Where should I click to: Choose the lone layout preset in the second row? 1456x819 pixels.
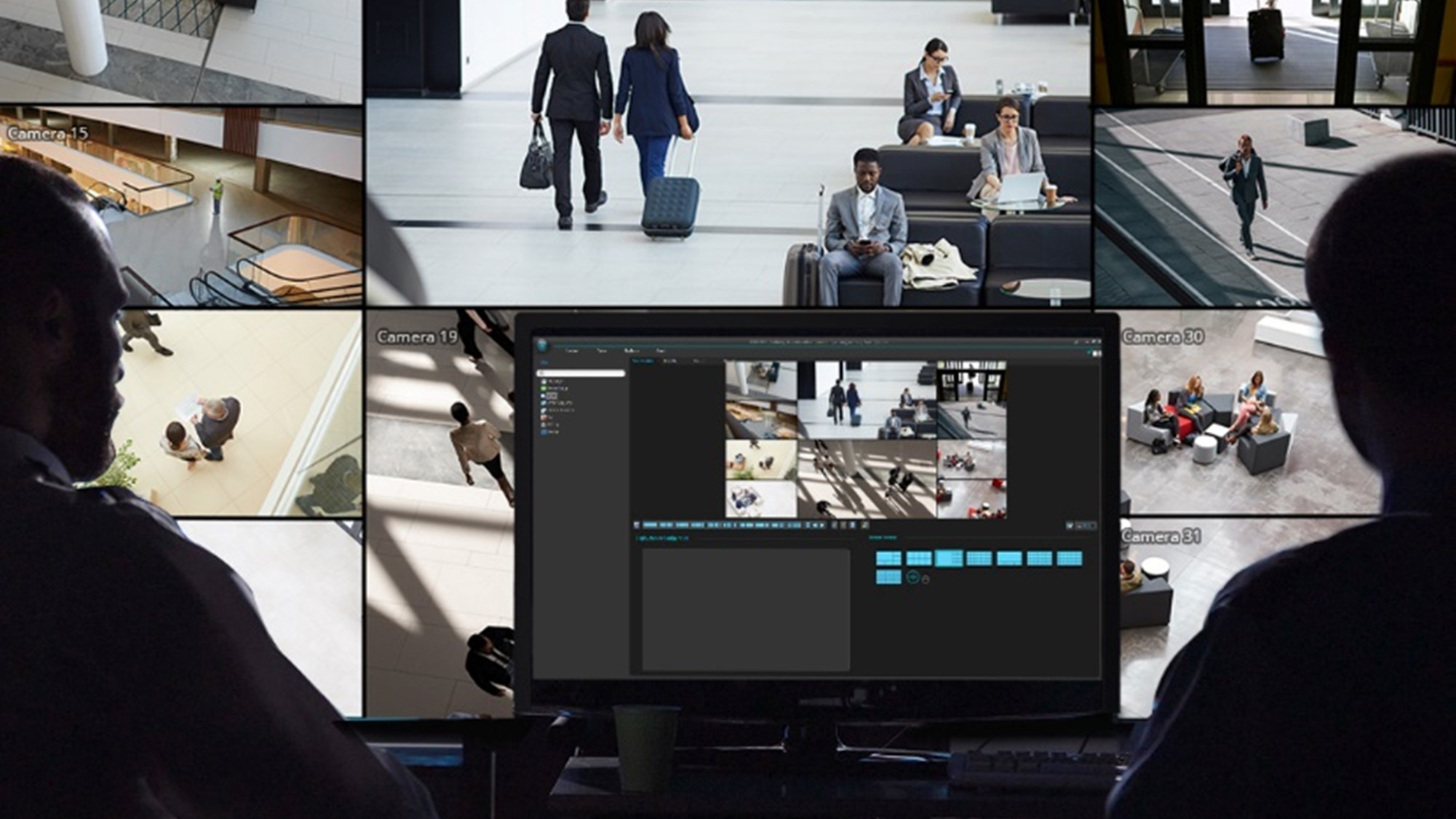coord(888,577)
